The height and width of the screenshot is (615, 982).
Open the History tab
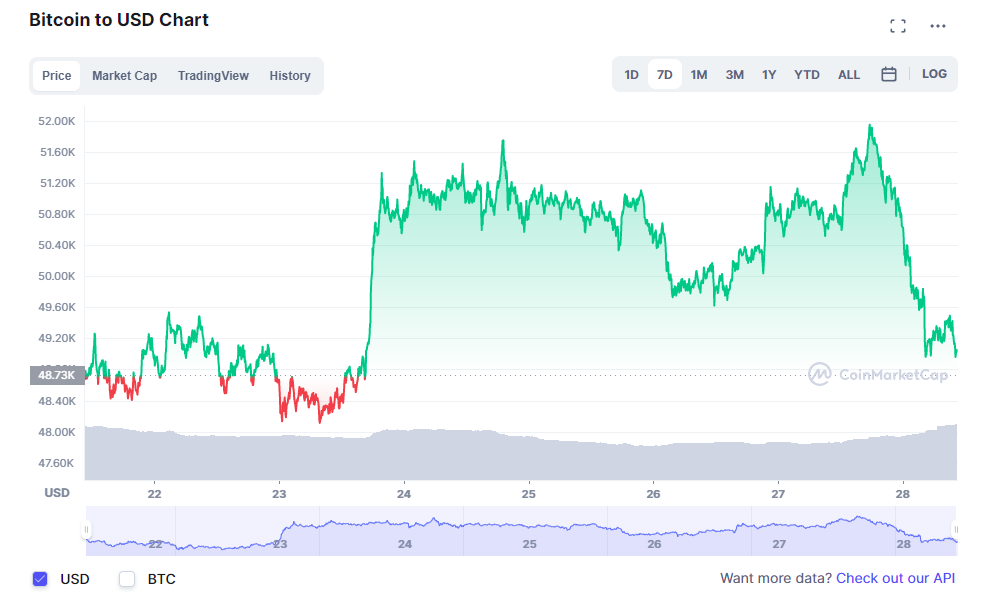pos(289,75)
